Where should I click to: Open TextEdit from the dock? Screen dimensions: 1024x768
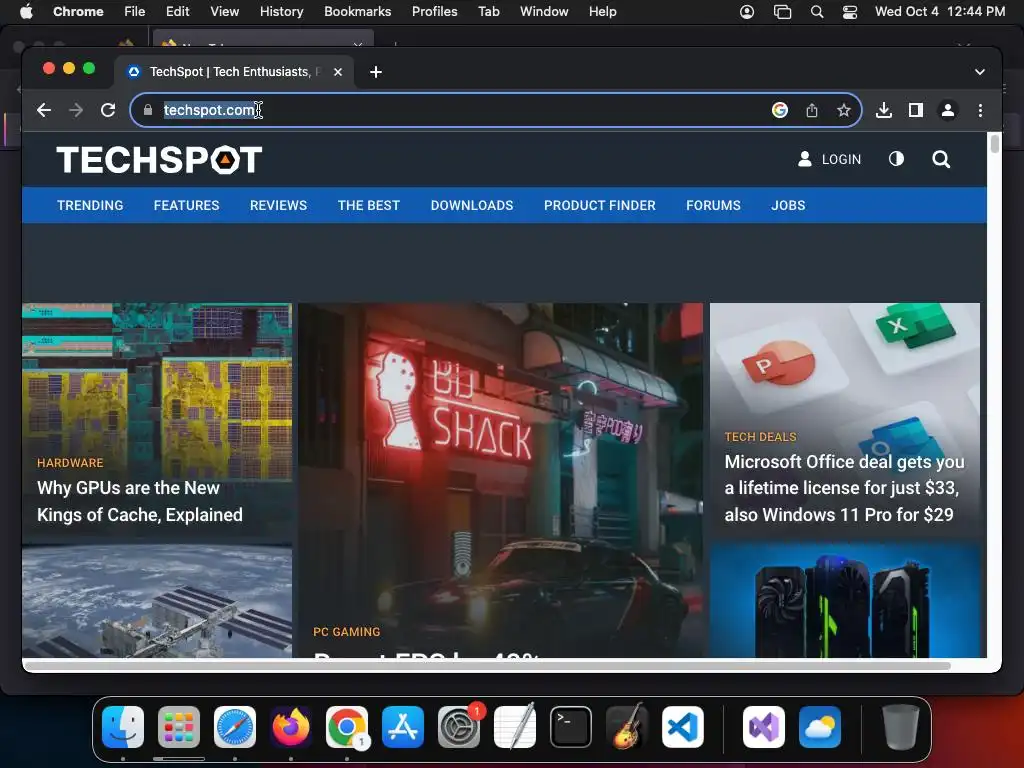point(515,727)
